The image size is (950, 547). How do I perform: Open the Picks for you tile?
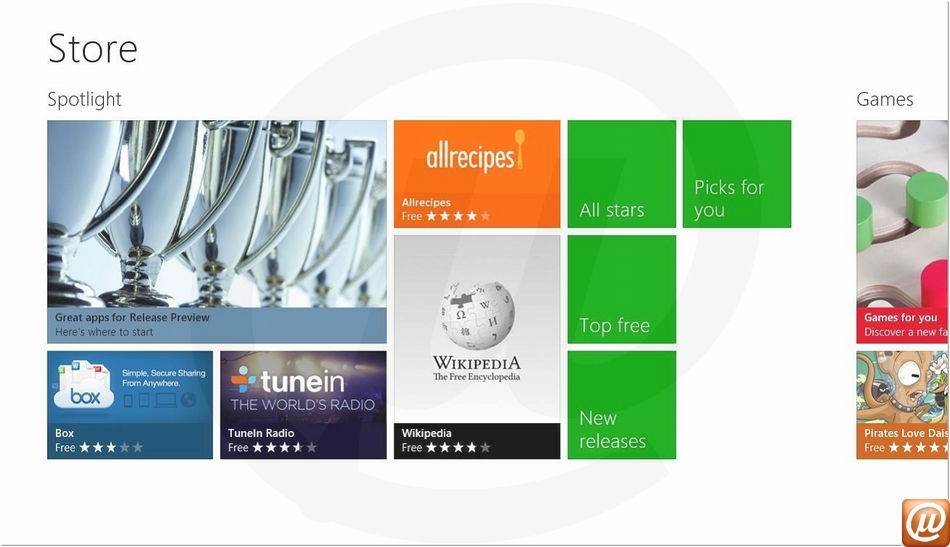click(737, 174)
